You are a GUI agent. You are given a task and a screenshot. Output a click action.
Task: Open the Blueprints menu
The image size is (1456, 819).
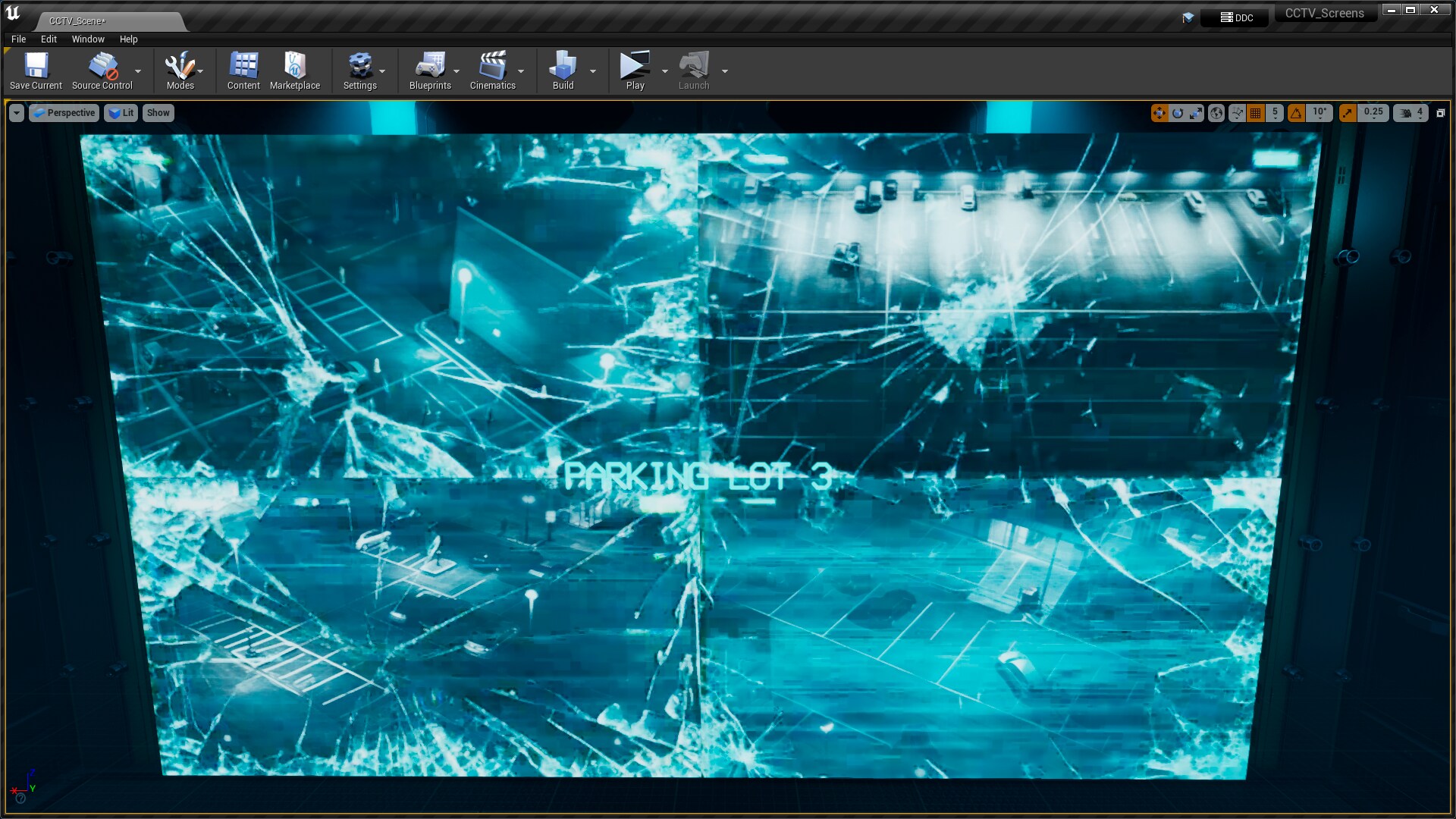tap(429, 70)
